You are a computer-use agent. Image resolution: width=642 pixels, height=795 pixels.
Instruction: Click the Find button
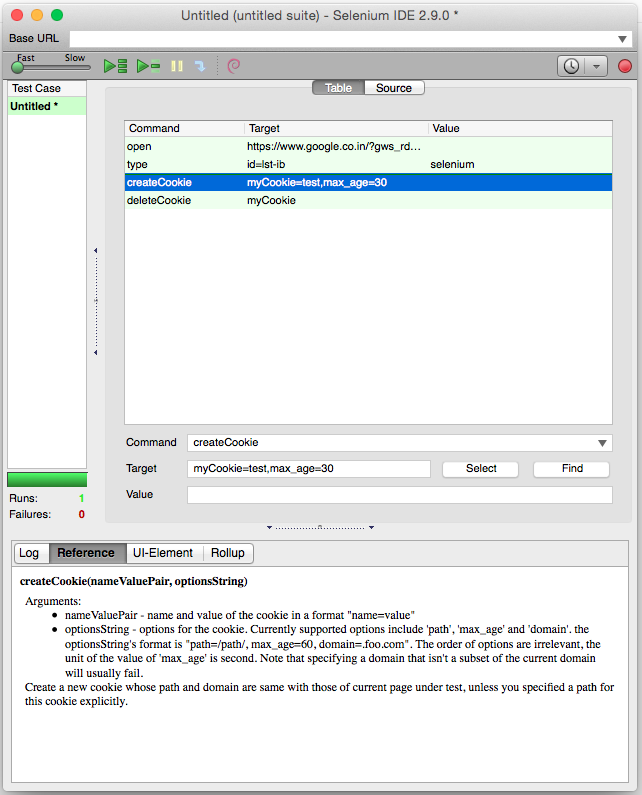coord(572,468)
